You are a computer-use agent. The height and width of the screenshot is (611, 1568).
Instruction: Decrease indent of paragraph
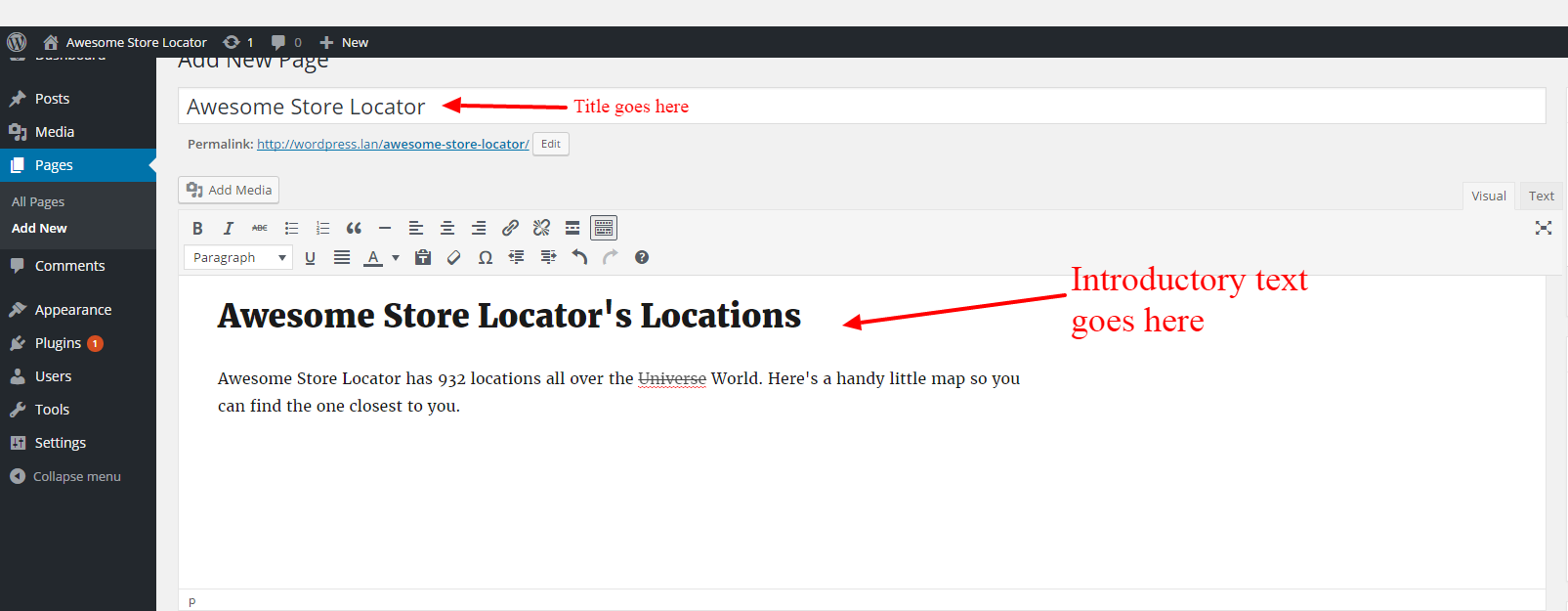coord(517,257)
